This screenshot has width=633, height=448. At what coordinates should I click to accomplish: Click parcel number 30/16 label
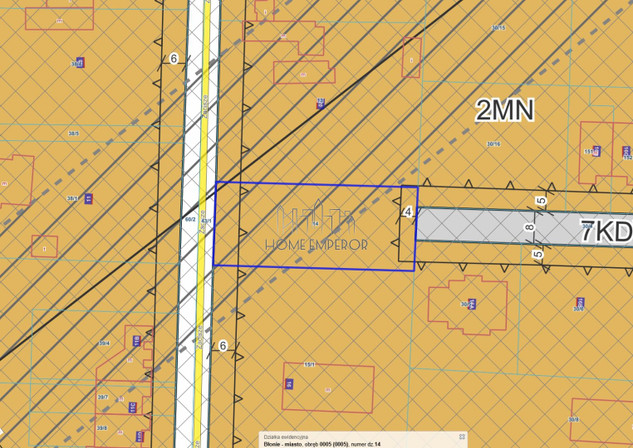pos(493,144)
